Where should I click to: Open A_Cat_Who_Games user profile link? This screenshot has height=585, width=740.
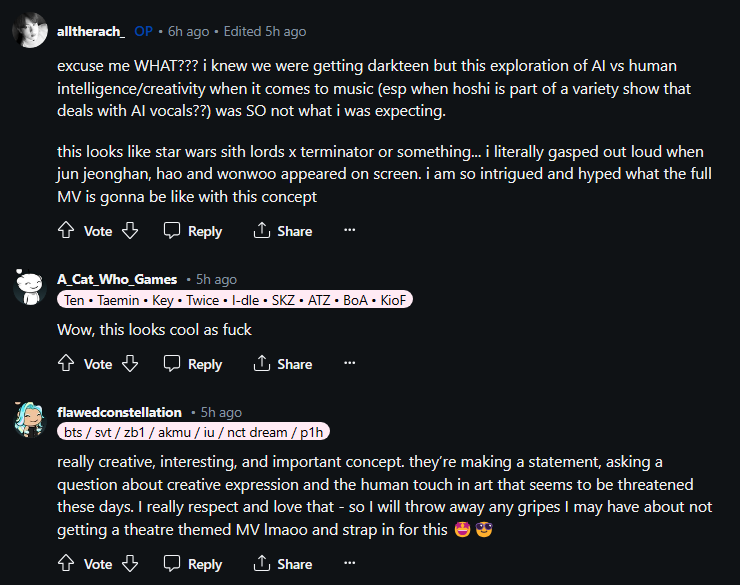pos(117,279)
